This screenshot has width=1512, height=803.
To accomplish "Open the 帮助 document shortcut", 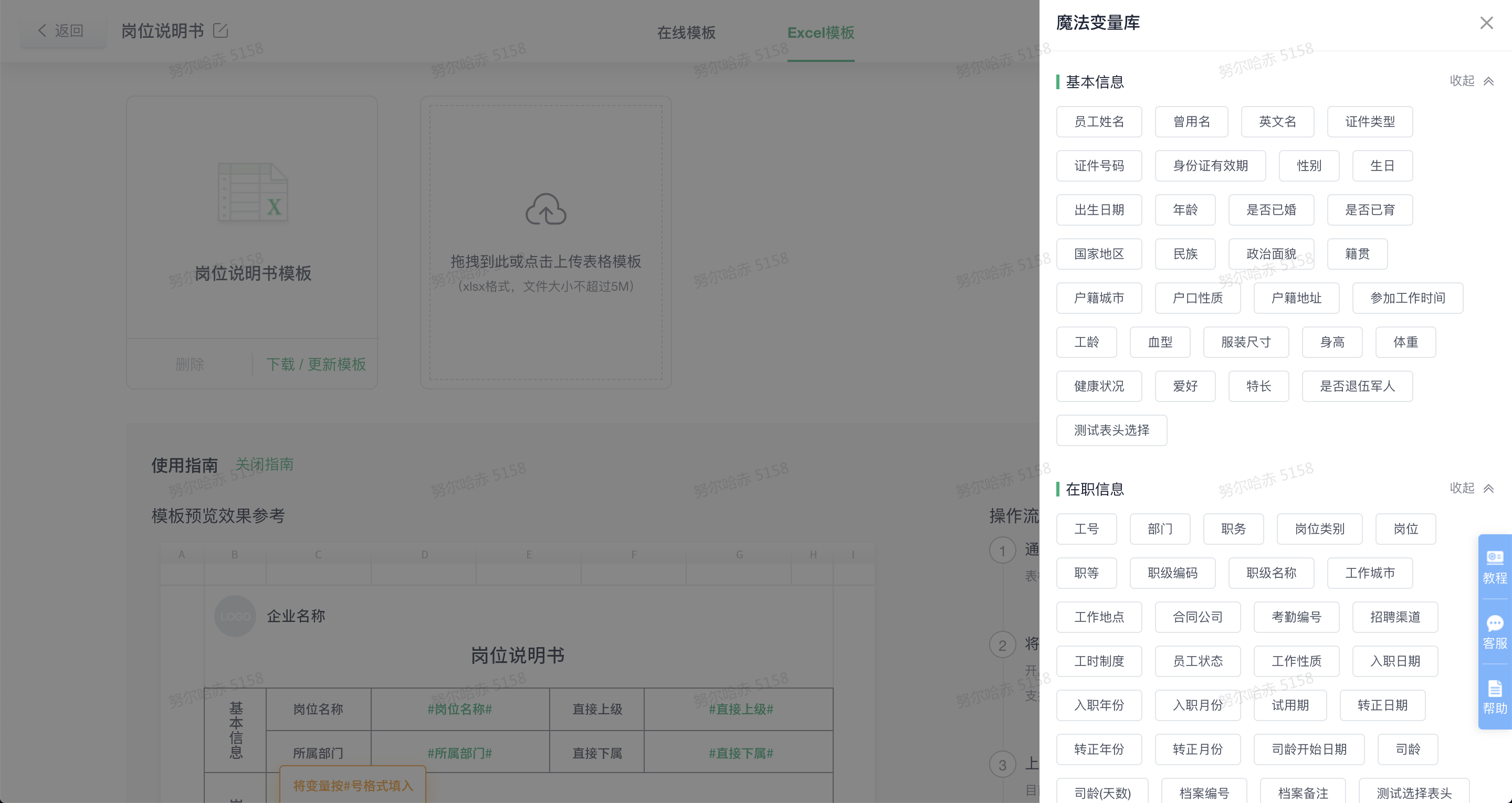I will coord(1494,698).
